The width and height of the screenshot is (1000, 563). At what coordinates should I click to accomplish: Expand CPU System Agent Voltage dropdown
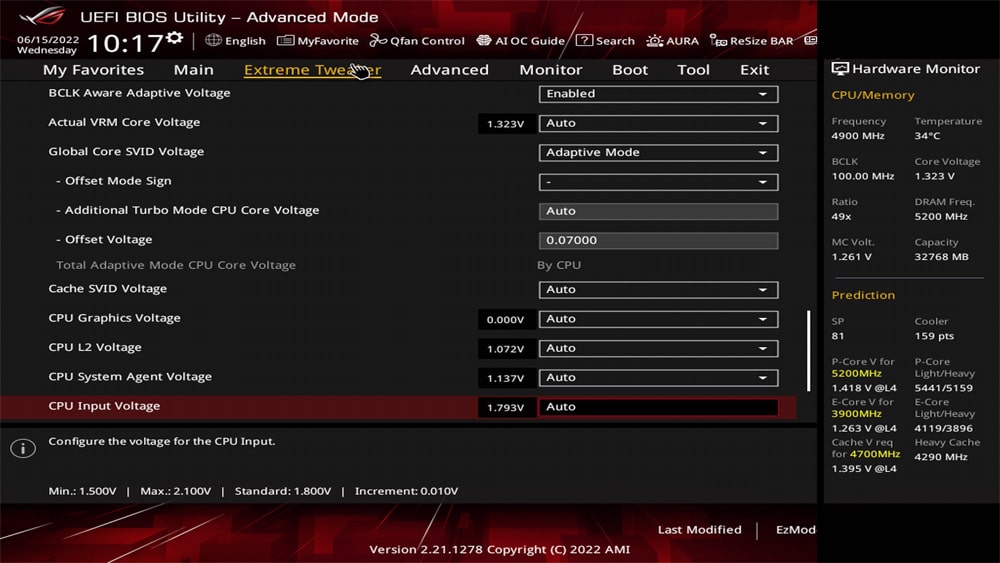(658, 377)
